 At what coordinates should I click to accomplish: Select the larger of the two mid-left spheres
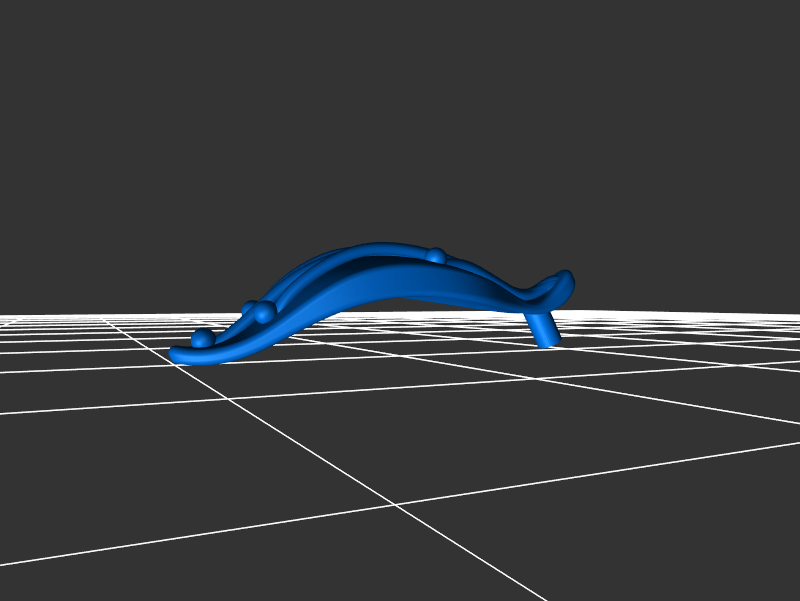[264, 313]
